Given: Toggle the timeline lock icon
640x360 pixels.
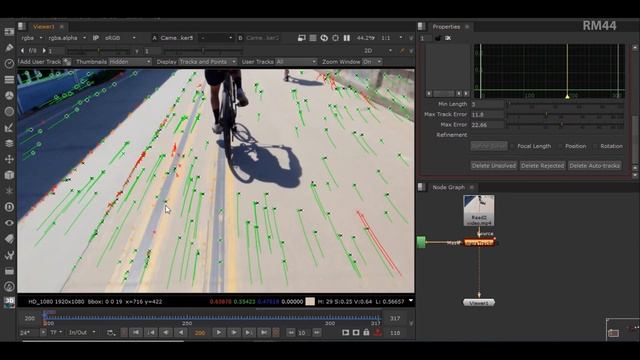Looking at the screenshot, I should (366, 333).
